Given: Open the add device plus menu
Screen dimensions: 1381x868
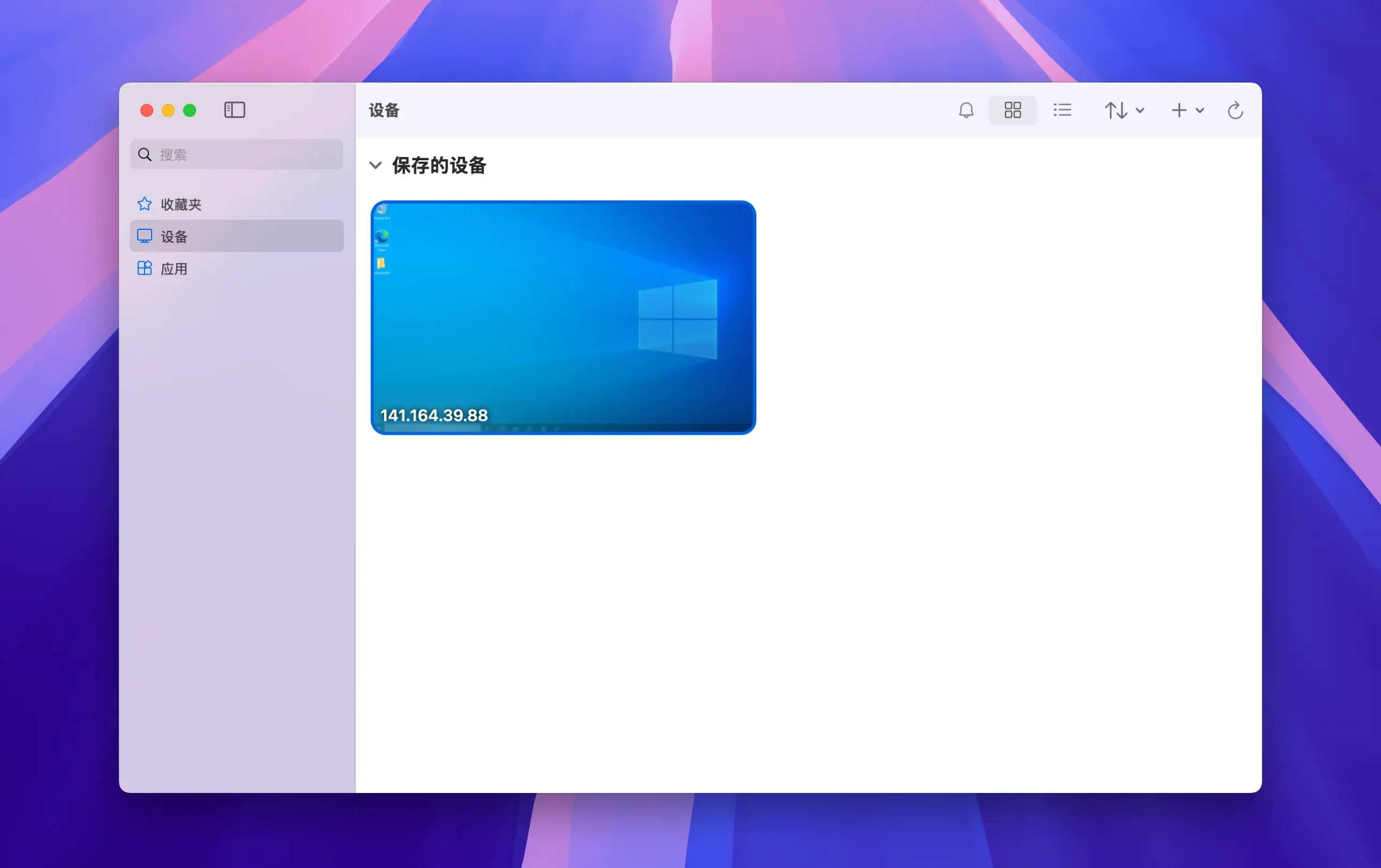Looking at the screenshot, I should pos(1187,110).
